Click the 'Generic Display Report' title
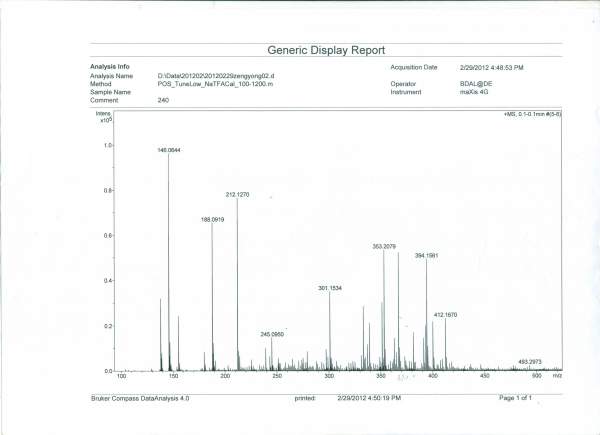The width and height of the screenshot is (600, 435). (326, 50)
